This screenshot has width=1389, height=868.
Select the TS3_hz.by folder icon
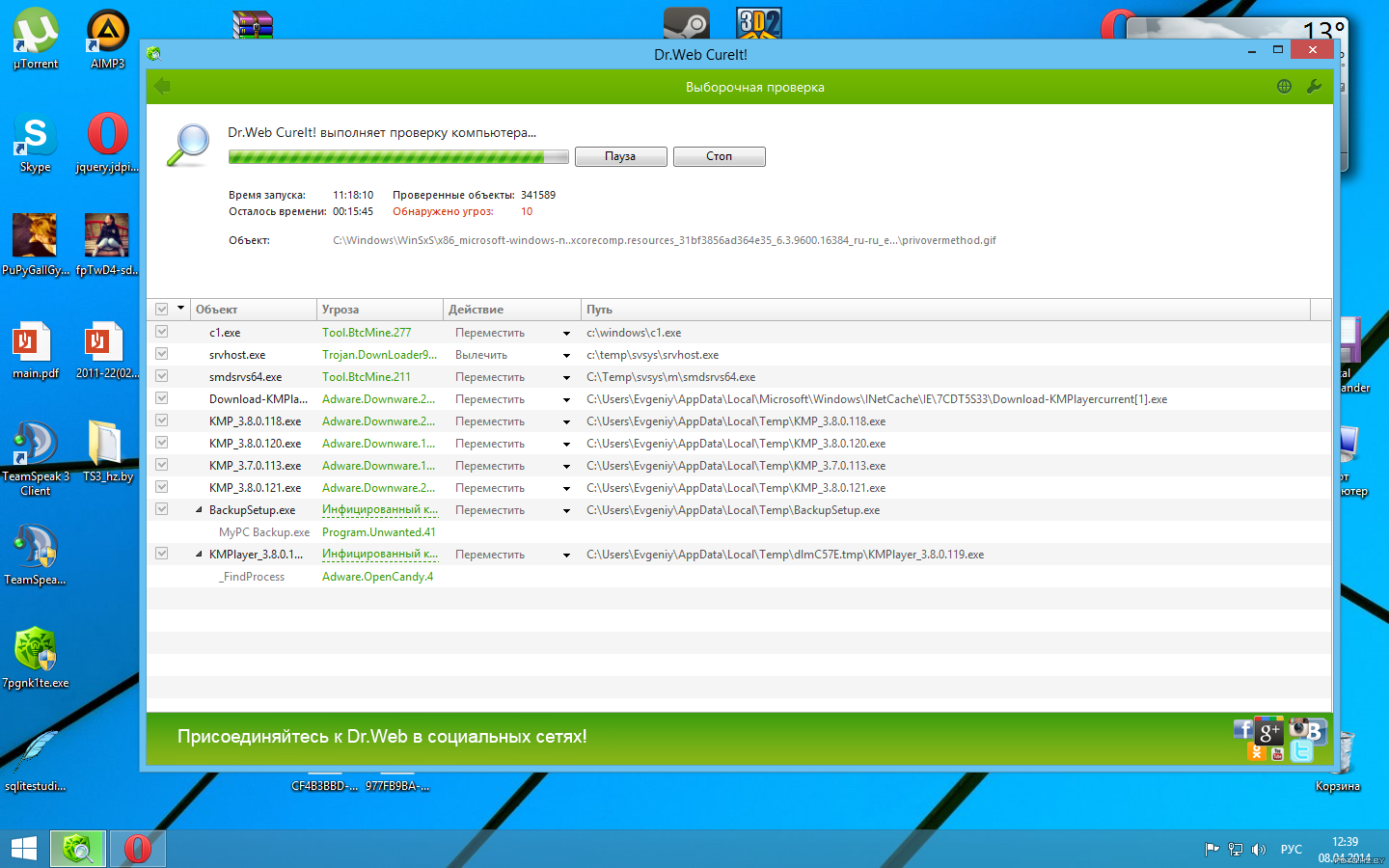(108, 451)
